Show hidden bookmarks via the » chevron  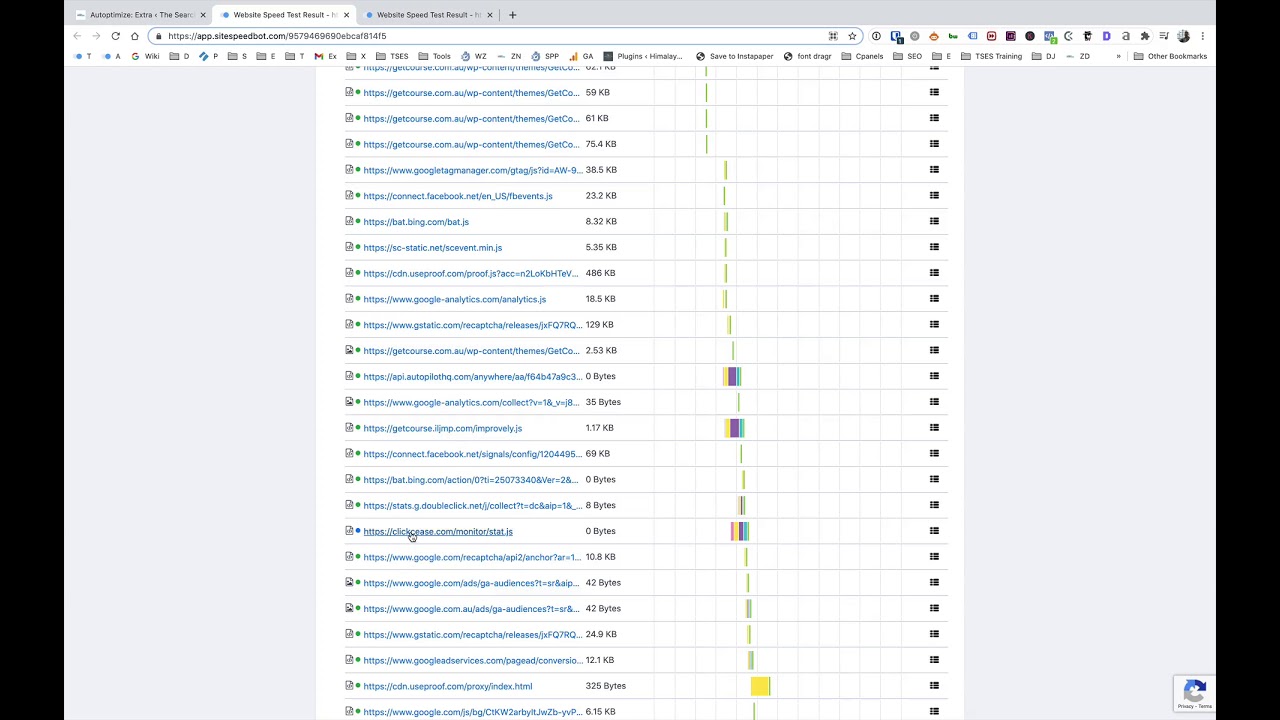tap(1118, 56)
